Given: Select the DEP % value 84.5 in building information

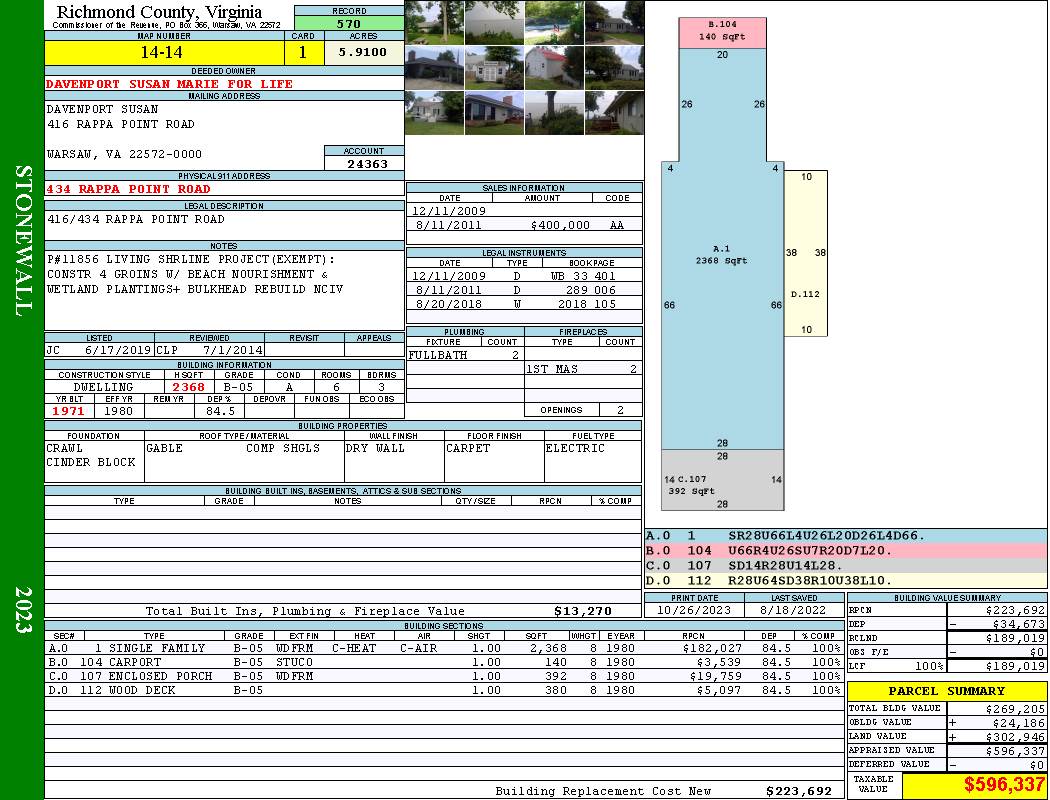Looking at the screenshot, I should [220, 411].
